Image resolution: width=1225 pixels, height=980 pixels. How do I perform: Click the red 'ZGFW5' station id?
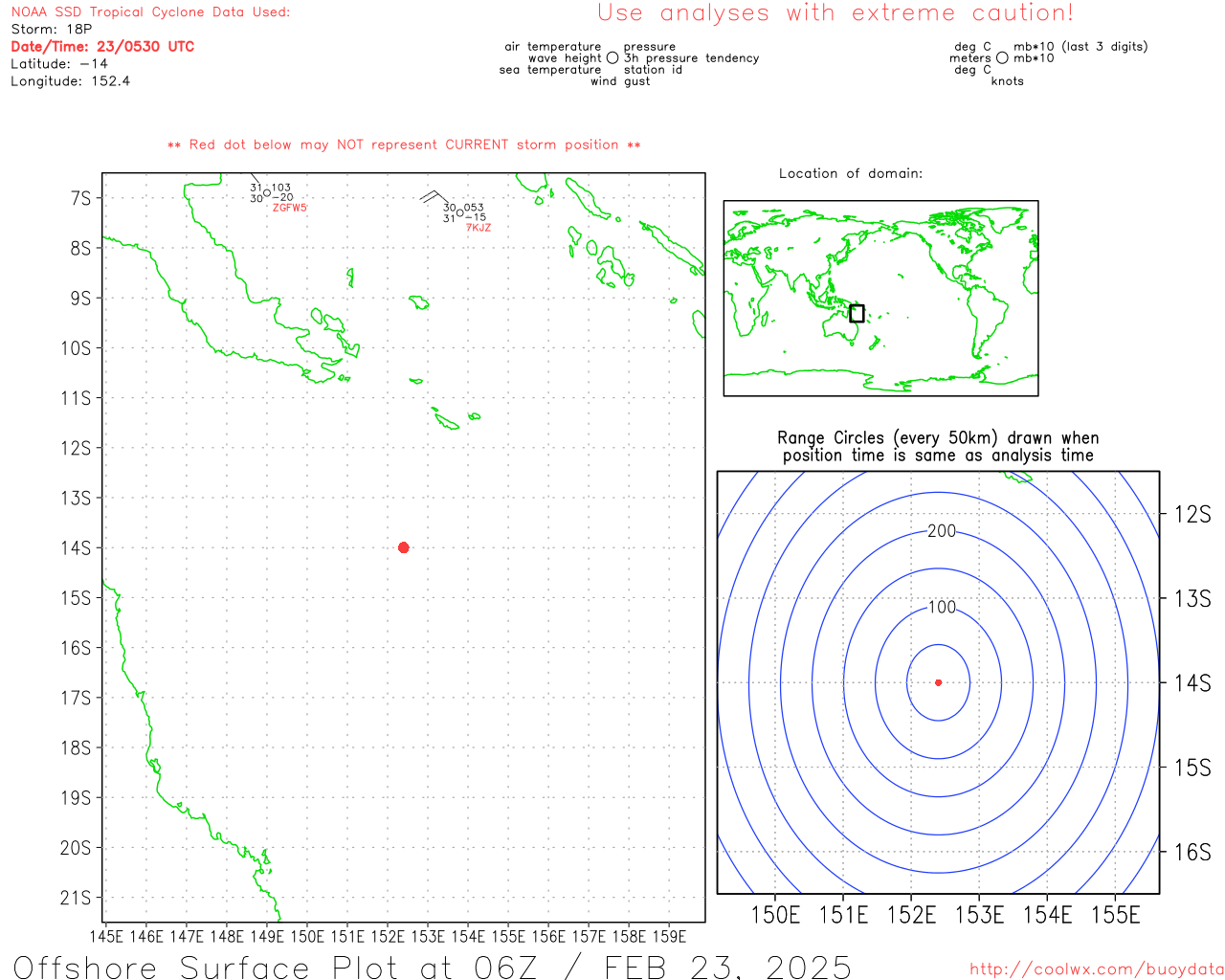pos(290,208)
